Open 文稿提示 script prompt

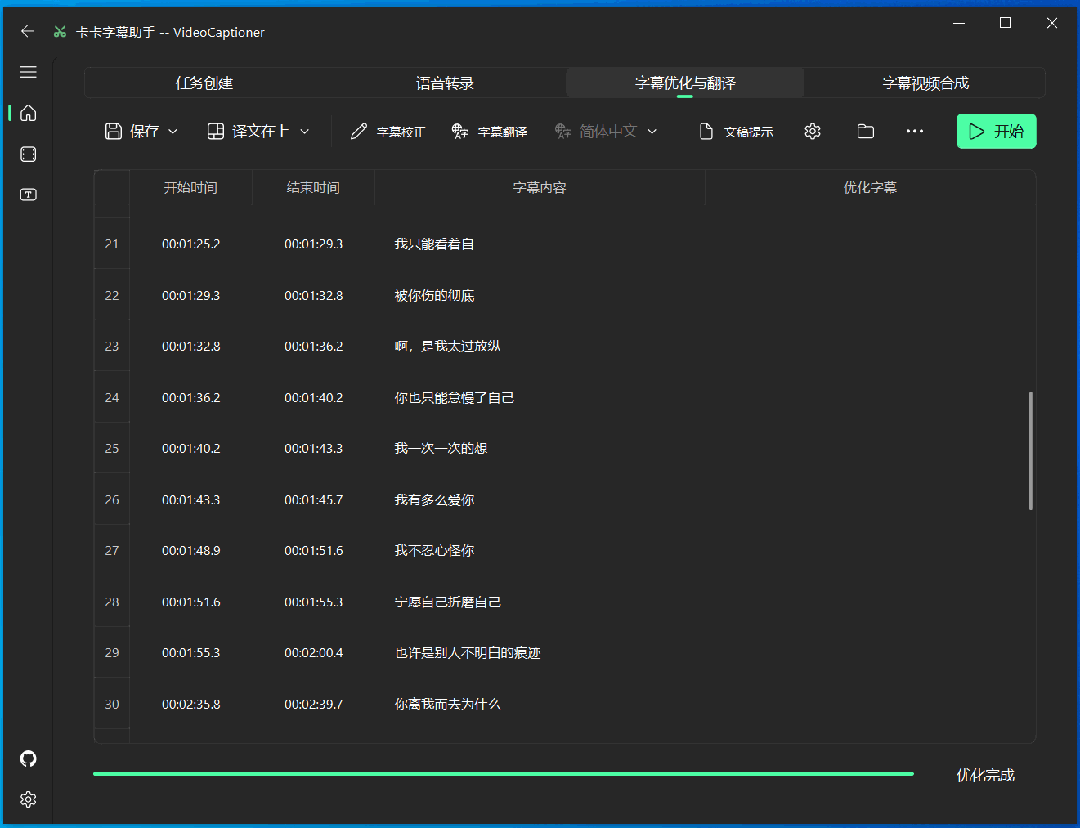(736, 132)
